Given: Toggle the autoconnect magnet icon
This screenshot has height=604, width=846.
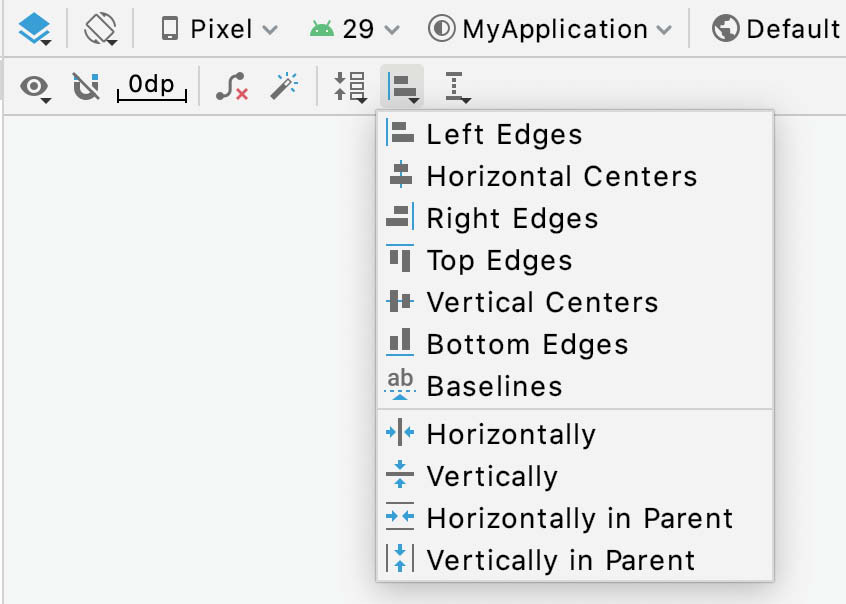Looking at the screenshot, I should click(x=86, y=86).
